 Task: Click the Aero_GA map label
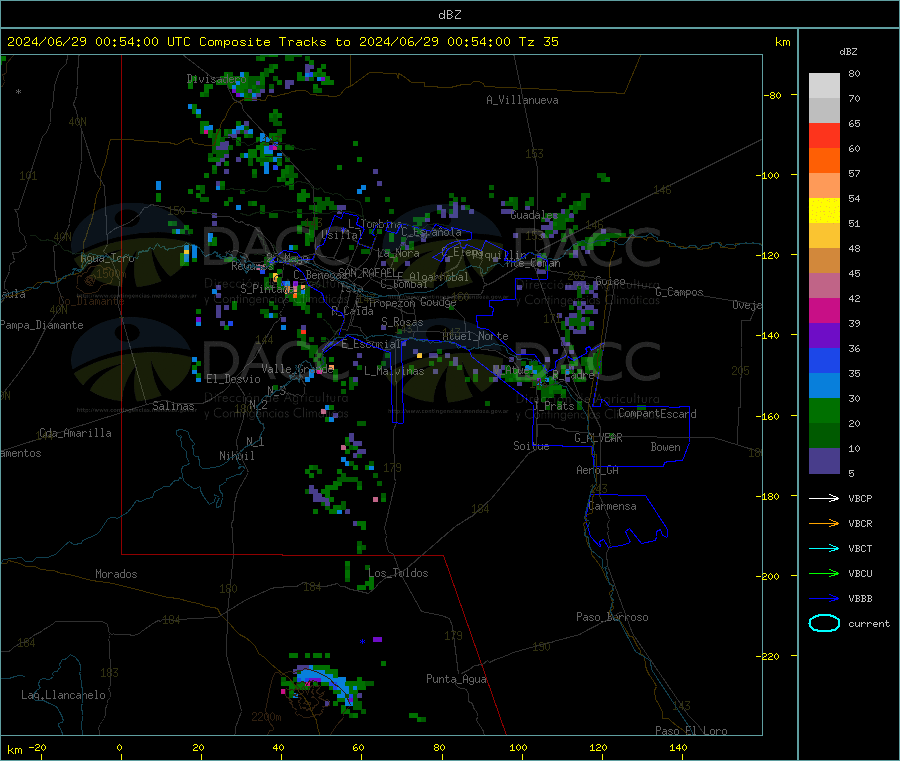tap(598, 471)
